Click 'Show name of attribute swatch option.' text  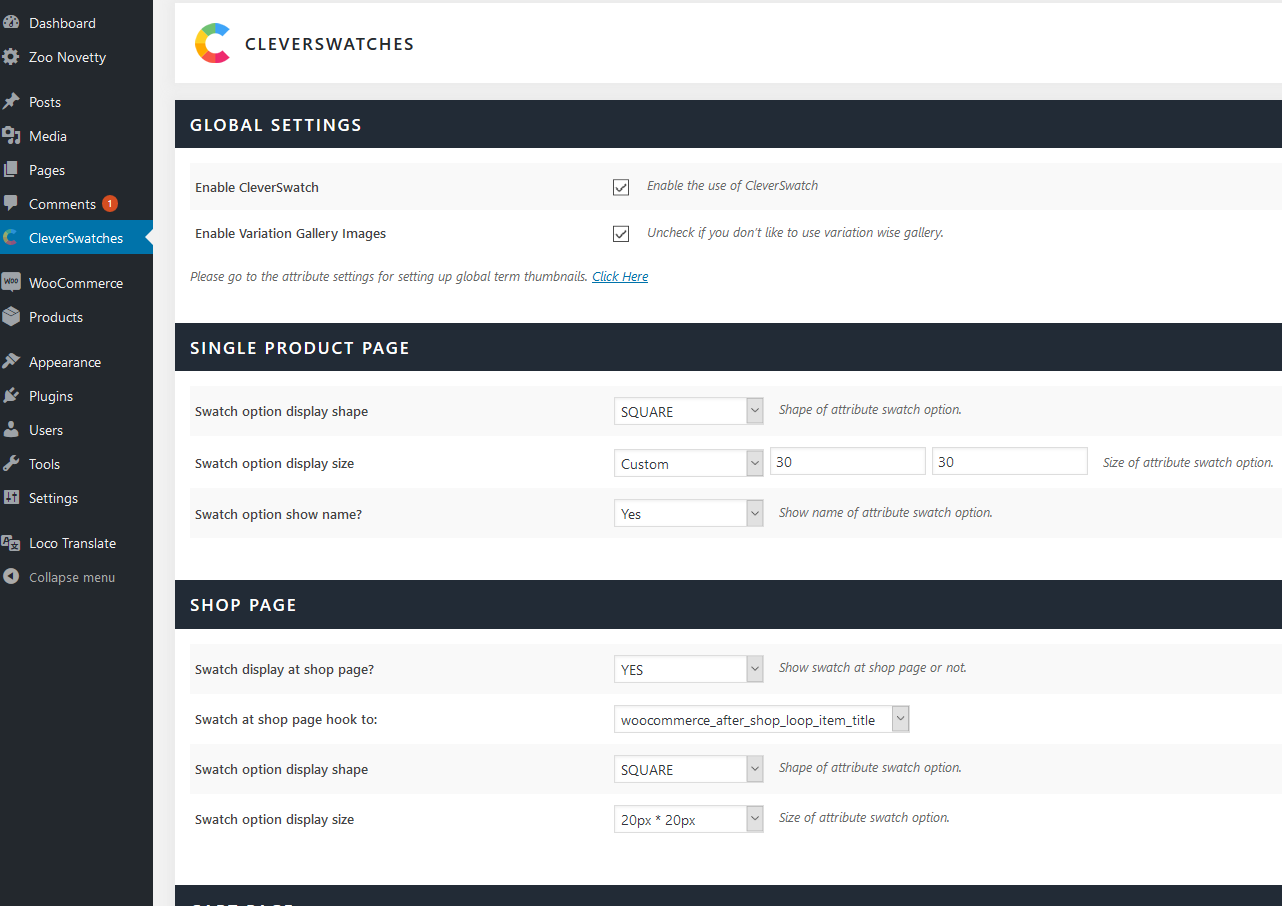(886, 513)
